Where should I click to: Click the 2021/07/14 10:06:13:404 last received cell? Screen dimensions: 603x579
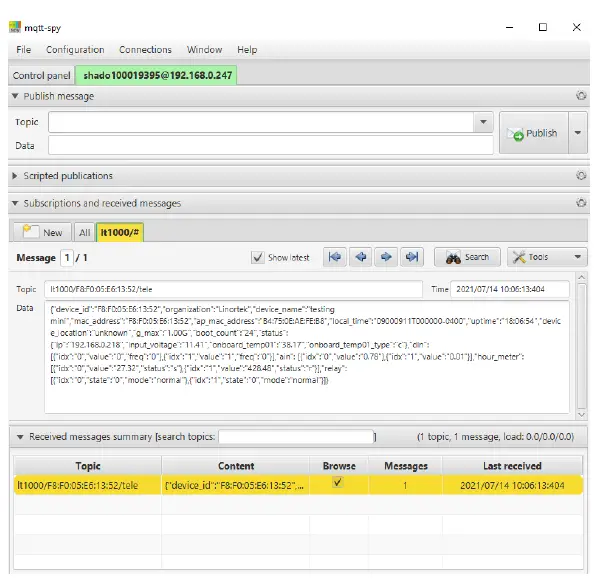tap(512, 485)
